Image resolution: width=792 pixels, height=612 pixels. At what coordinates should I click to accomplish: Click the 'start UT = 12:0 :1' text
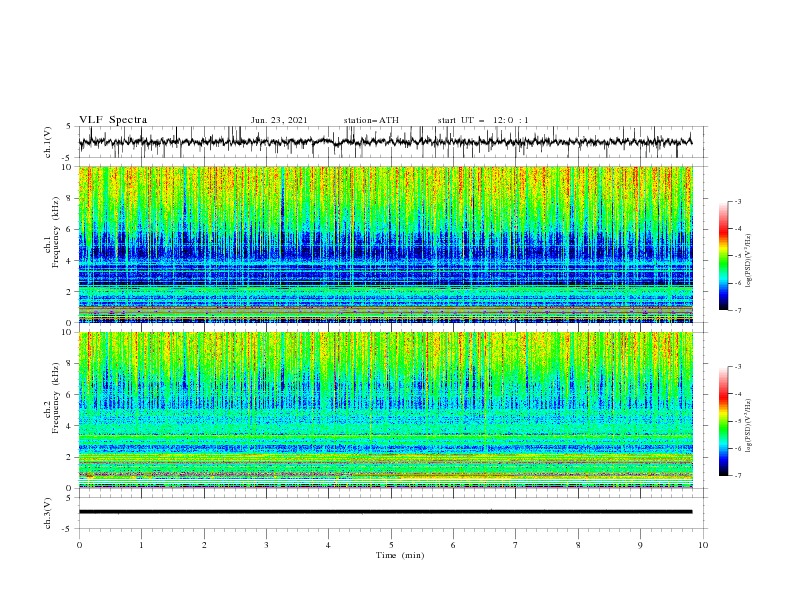coord(483,120)
